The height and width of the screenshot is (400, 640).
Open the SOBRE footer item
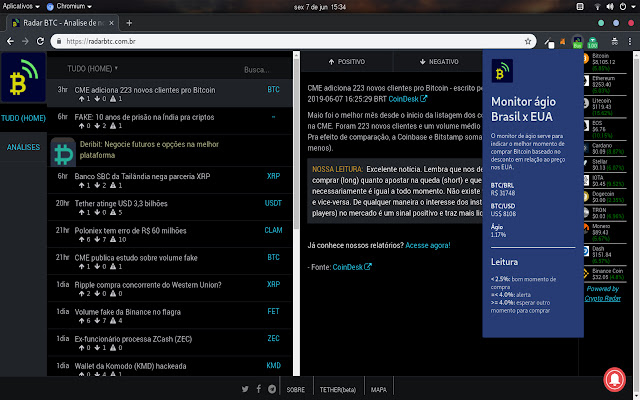296,390
